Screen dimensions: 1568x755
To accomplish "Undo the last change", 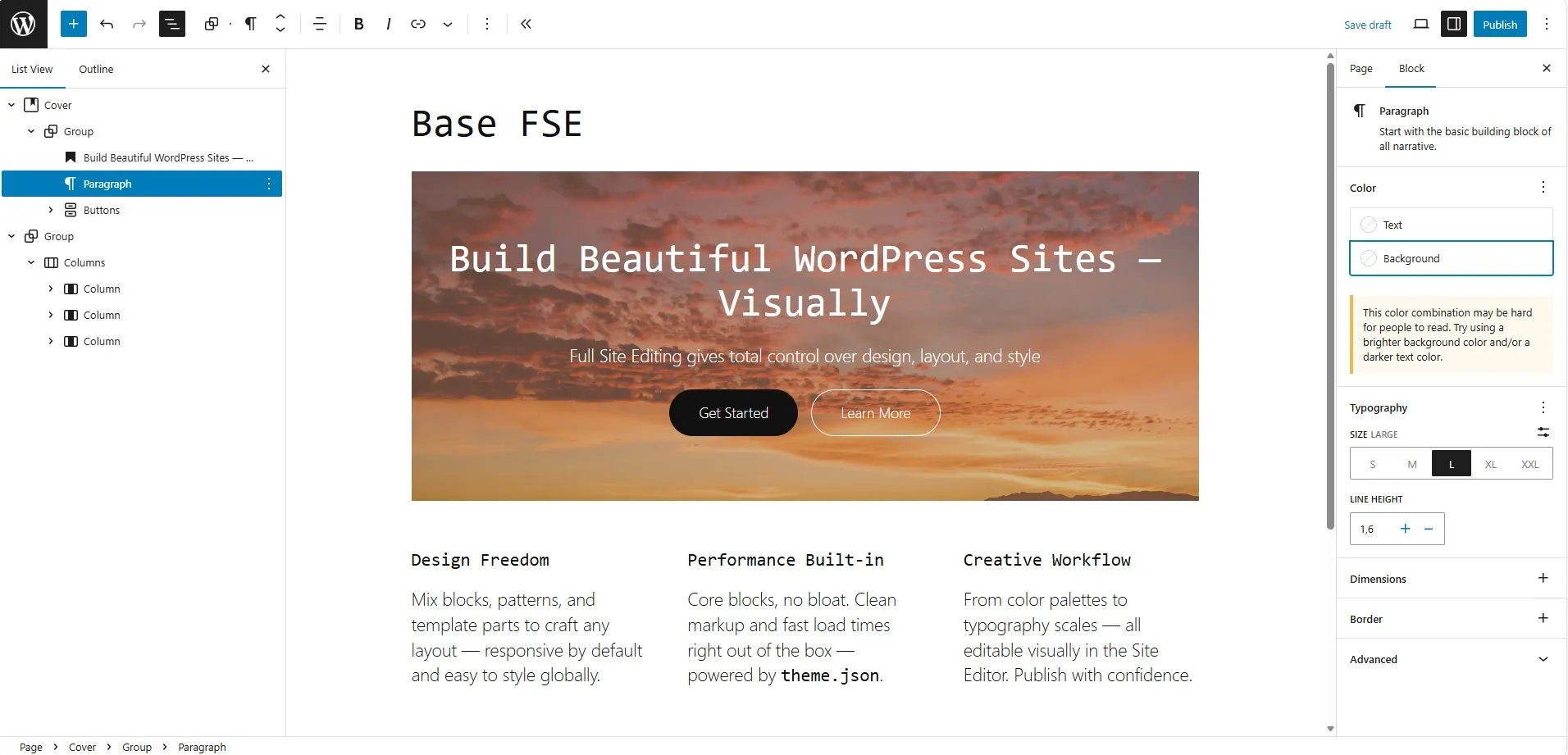I will (x=107, y=24).
